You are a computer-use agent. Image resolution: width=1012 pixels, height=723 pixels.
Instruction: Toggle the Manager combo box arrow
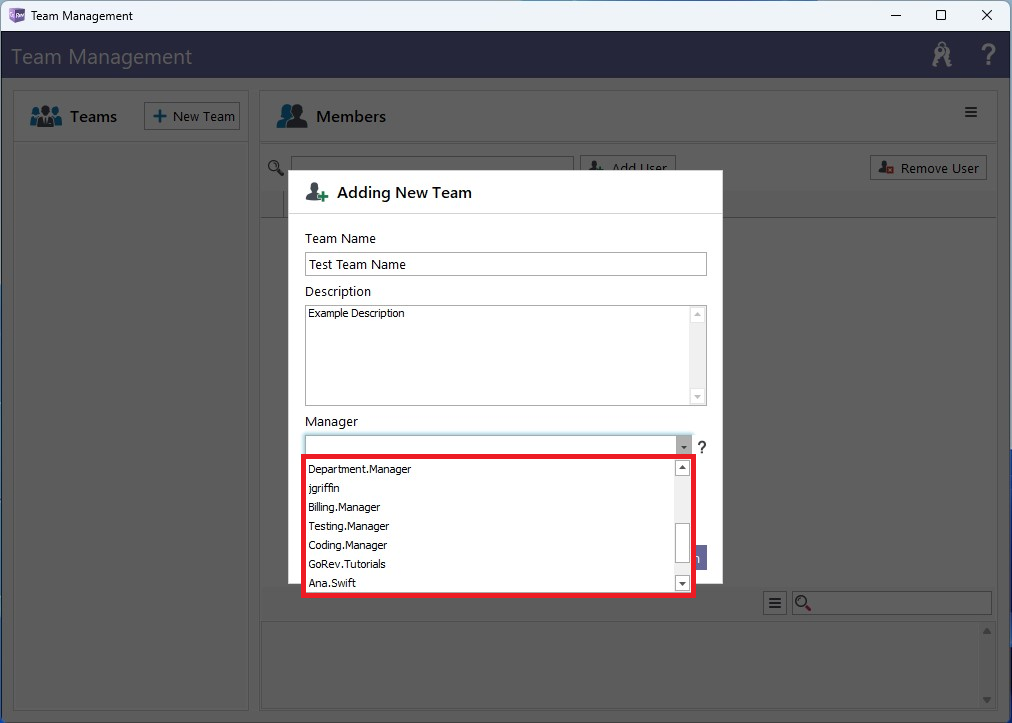(683, 446)
